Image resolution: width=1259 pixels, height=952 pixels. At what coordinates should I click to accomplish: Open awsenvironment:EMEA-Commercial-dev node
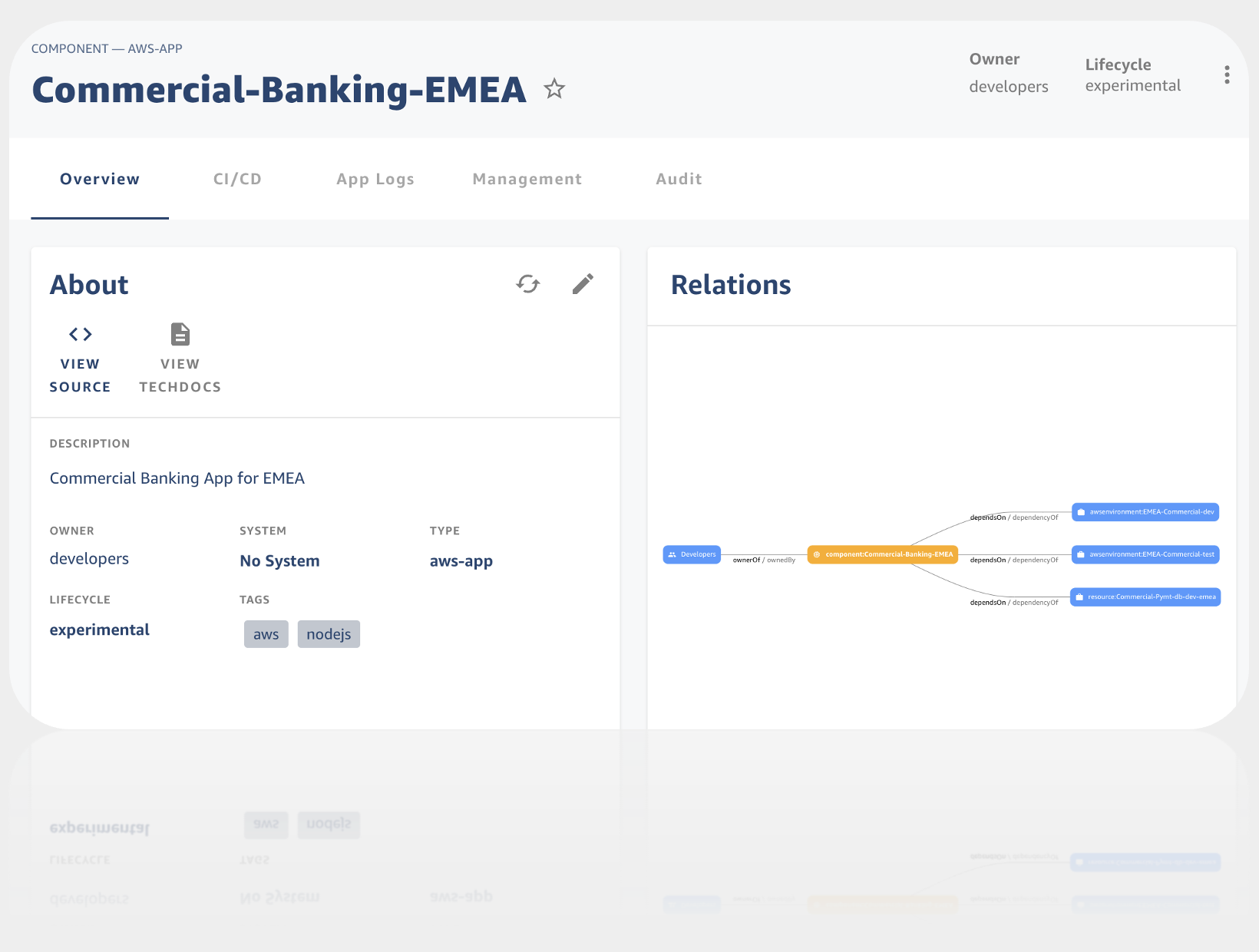coord(1145,512)
